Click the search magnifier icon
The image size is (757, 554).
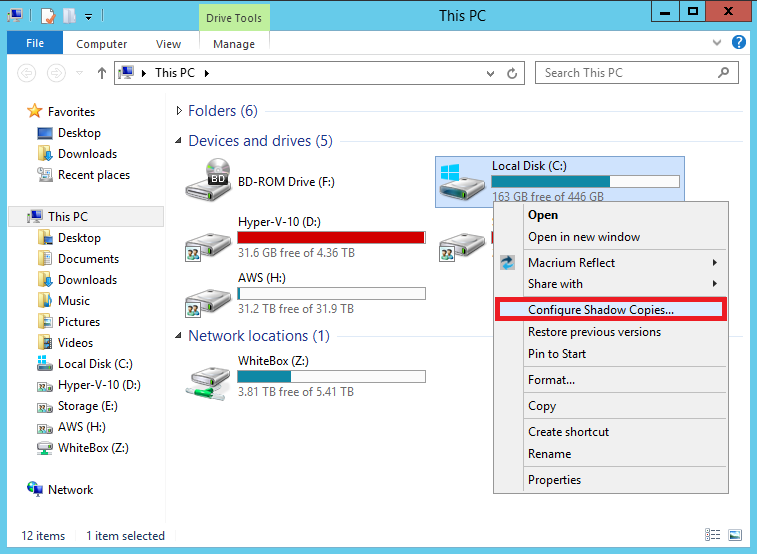click(723, 73)
